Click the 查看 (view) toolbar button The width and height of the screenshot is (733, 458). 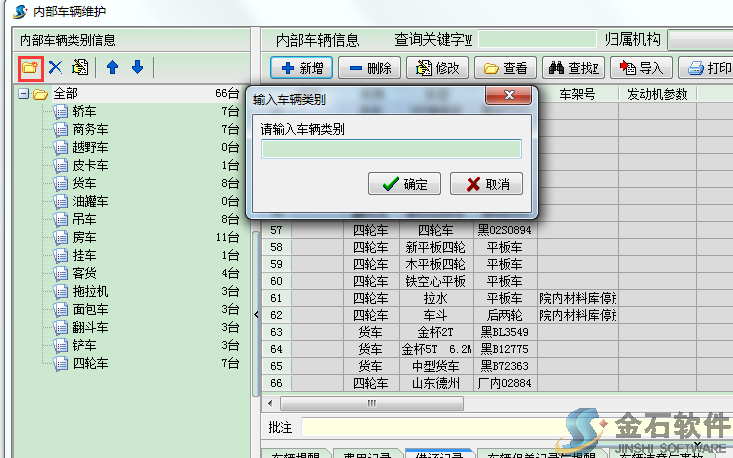point(505,68)
